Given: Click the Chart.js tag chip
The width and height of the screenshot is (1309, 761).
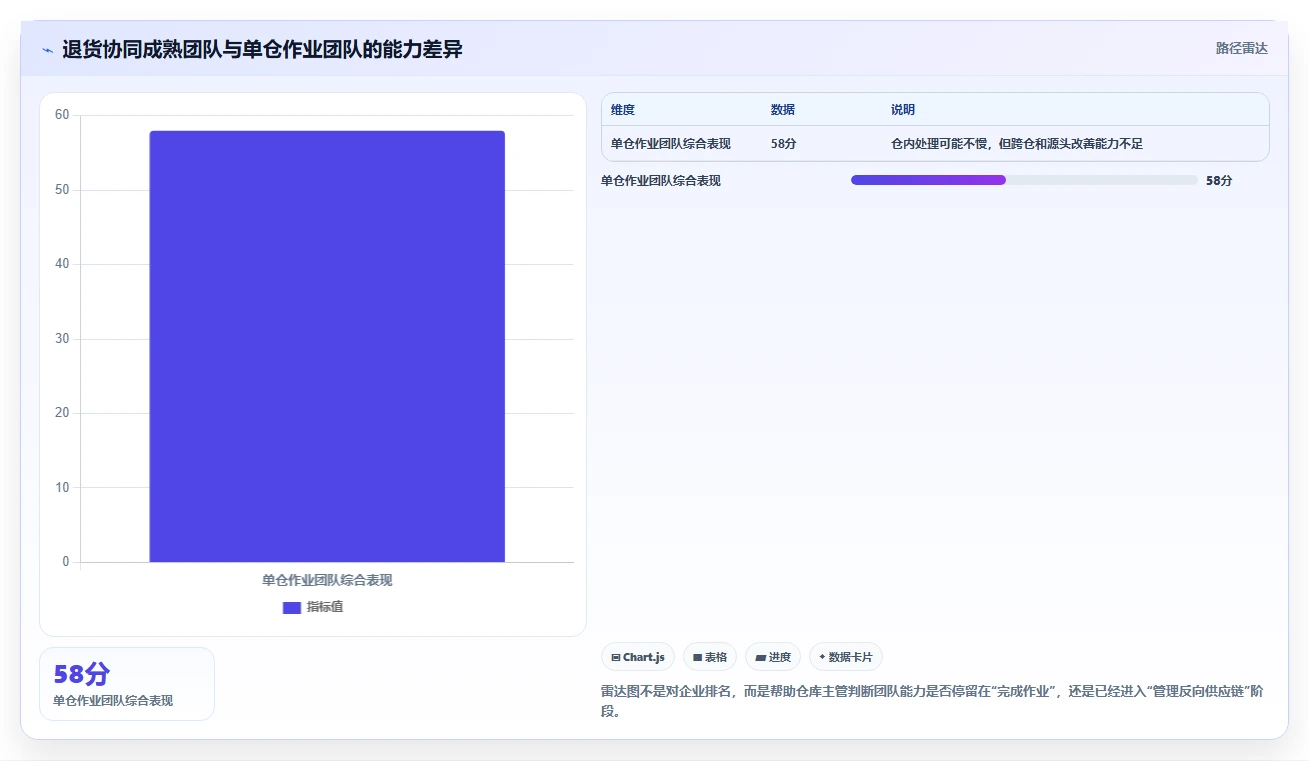Looking at the screenshot, I should pyautogui.click(x=638, y=657).
